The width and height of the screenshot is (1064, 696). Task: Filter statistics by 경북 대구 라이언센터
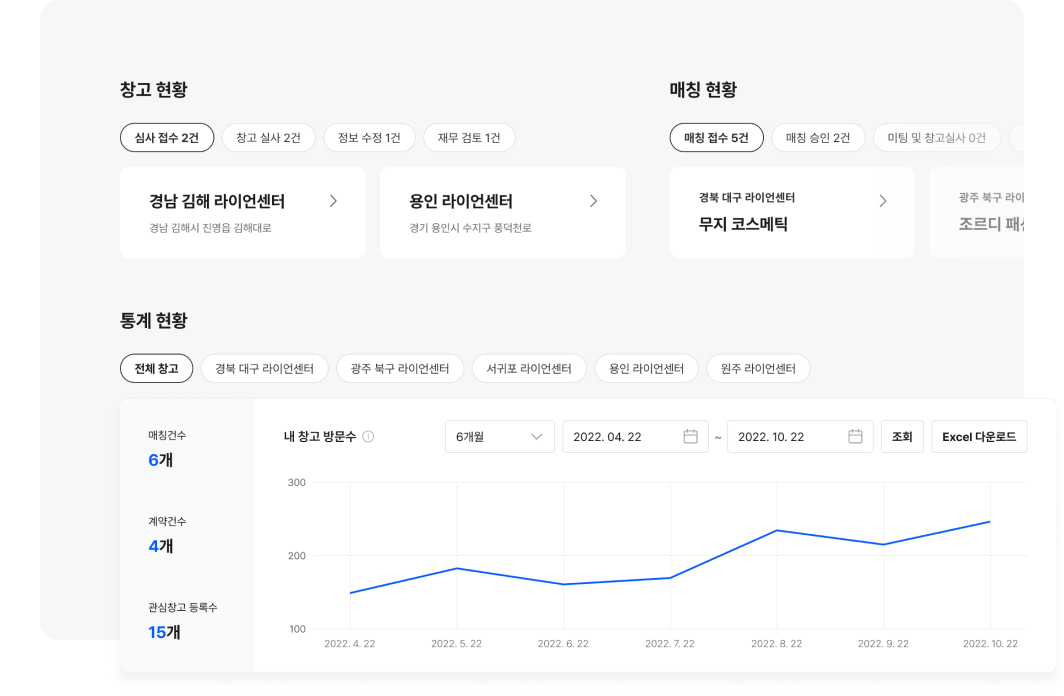pyautogui.click(x=265, y=368)
